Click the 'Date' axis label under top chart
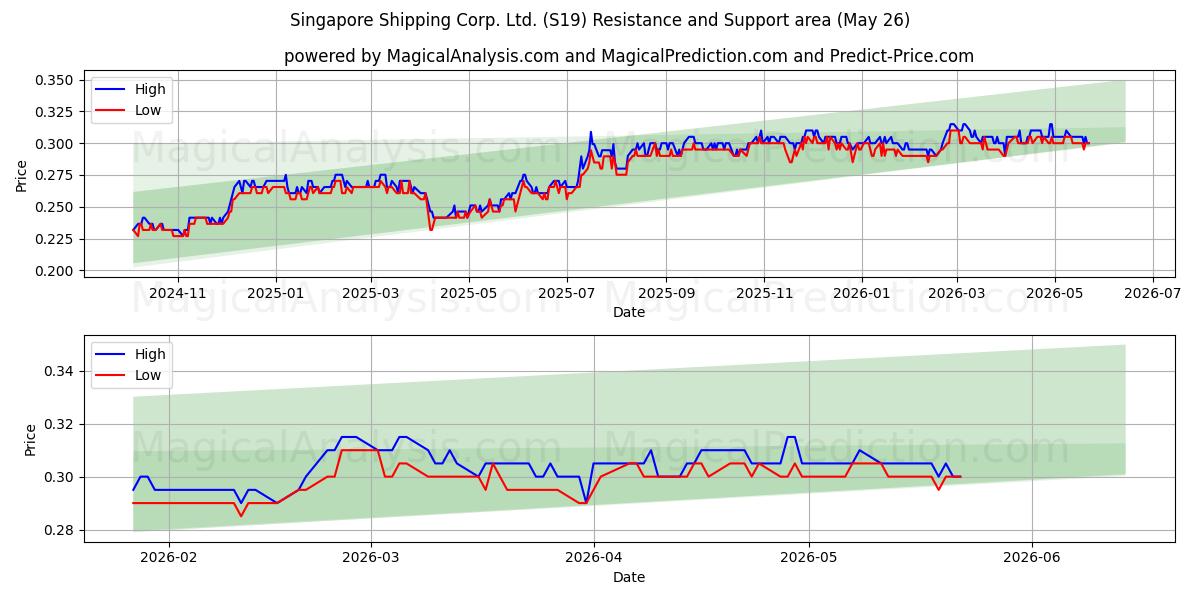1200x600 pixels. (x=629, y=312)
